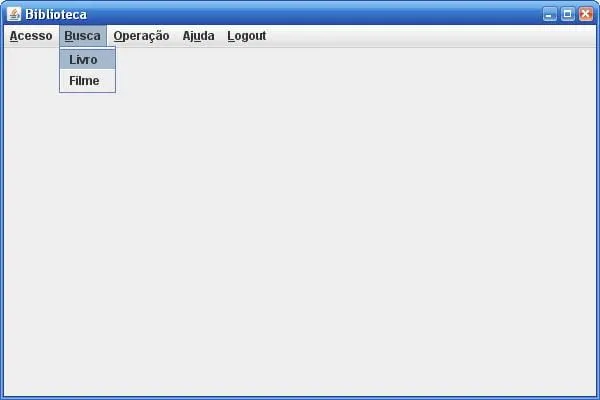Open the Ajuda menu
600x400 pixels.
click(198, 36)
